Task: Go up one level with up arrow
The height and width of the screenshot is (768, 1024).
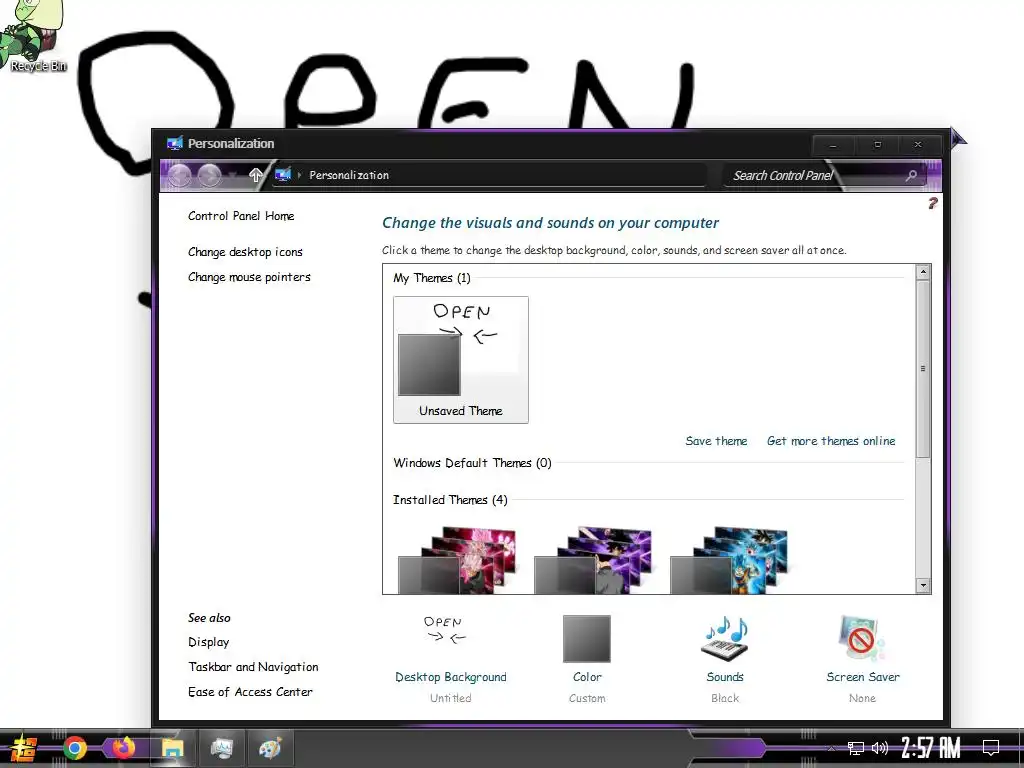Action: point(255,174)
